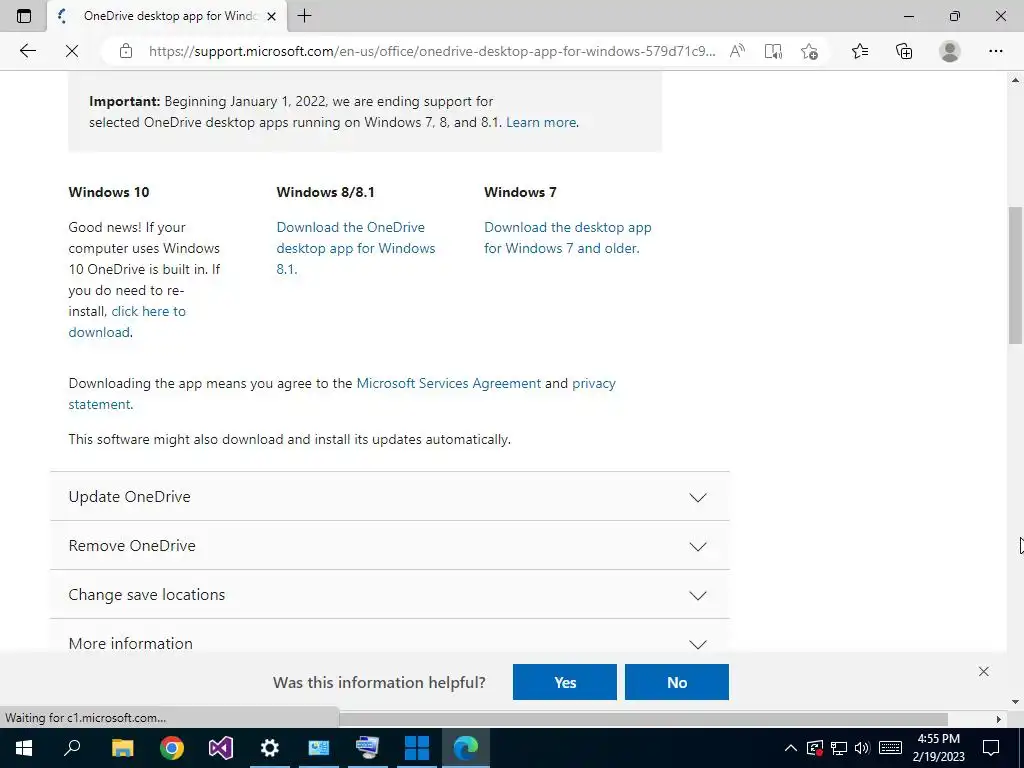Expand the Remove OneDrive section
Viewport: 1024px width, 768px height.
click(x=390, y=545)
